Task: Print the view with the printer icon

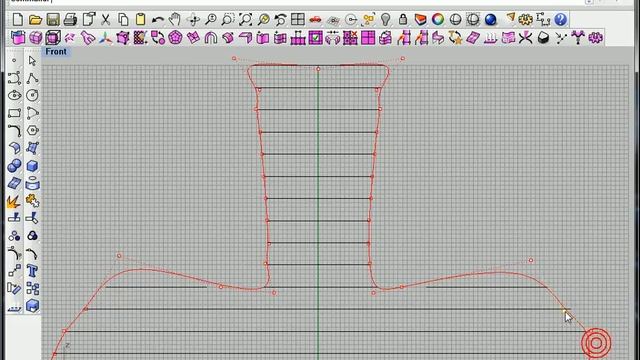Action: [x=70, y=19]
